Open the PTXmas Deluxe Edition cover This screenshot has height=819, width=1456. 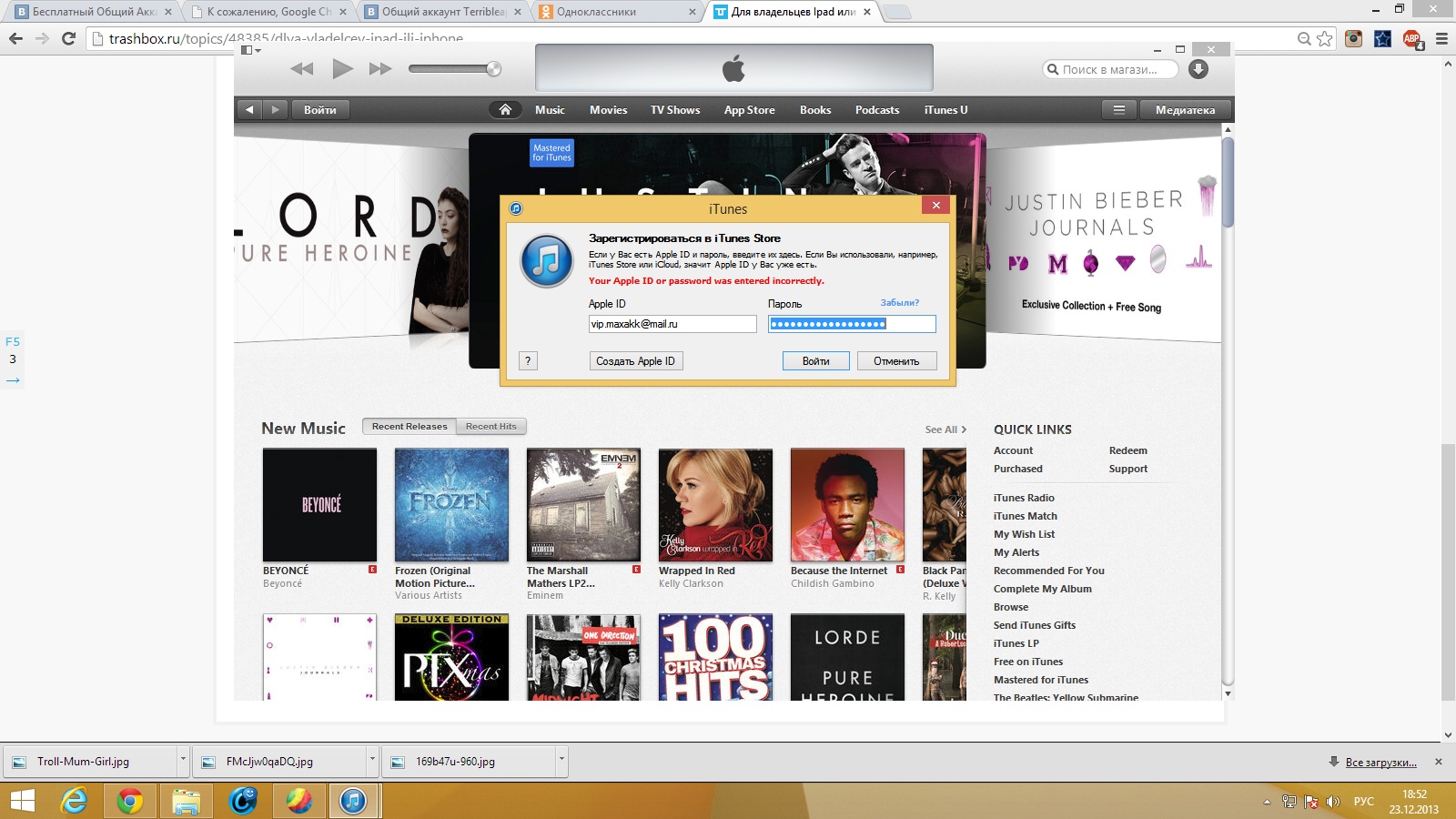[451, 657]
